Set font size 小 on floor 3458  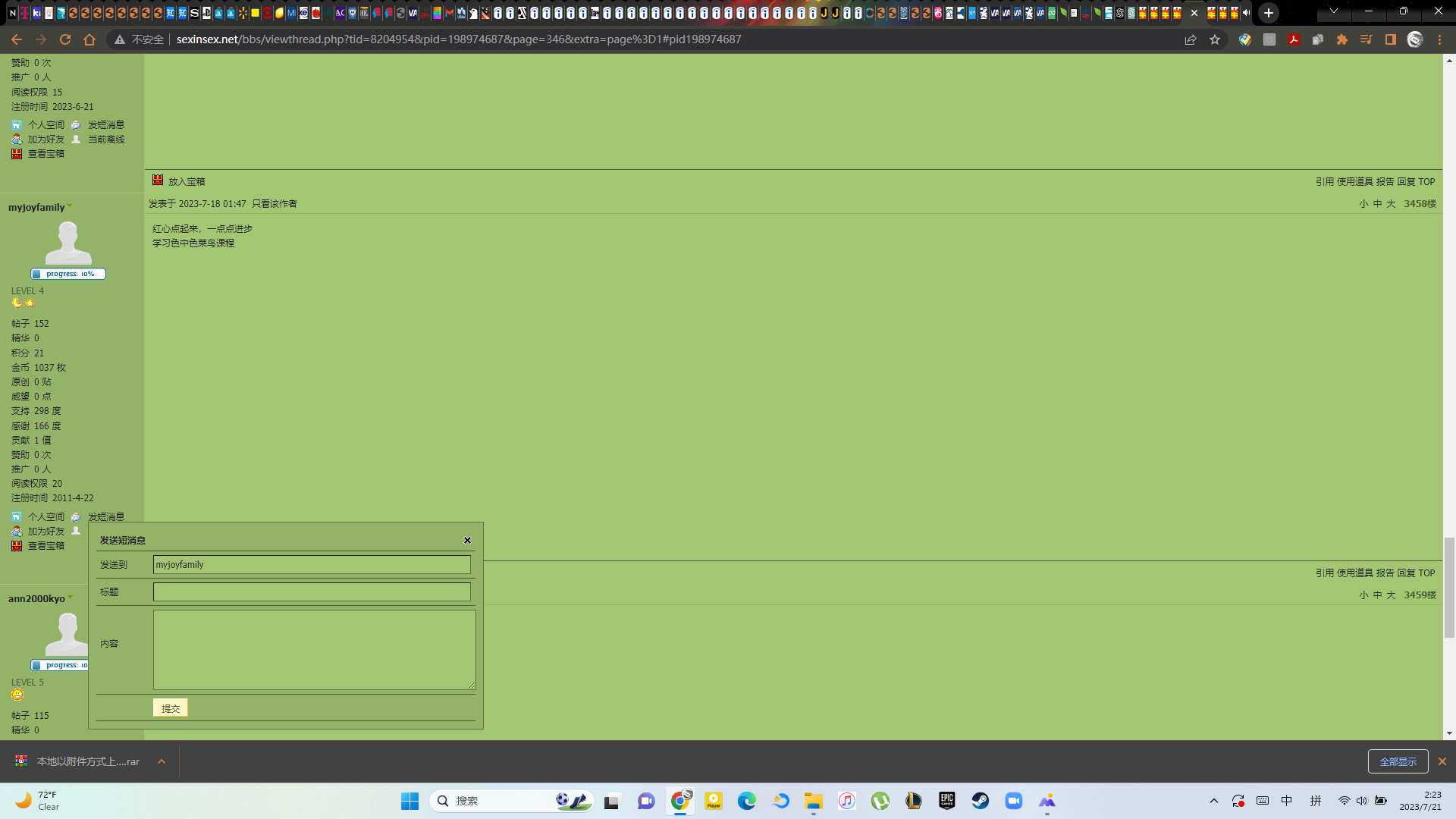pyautogui.click(x=1363, y=204)
